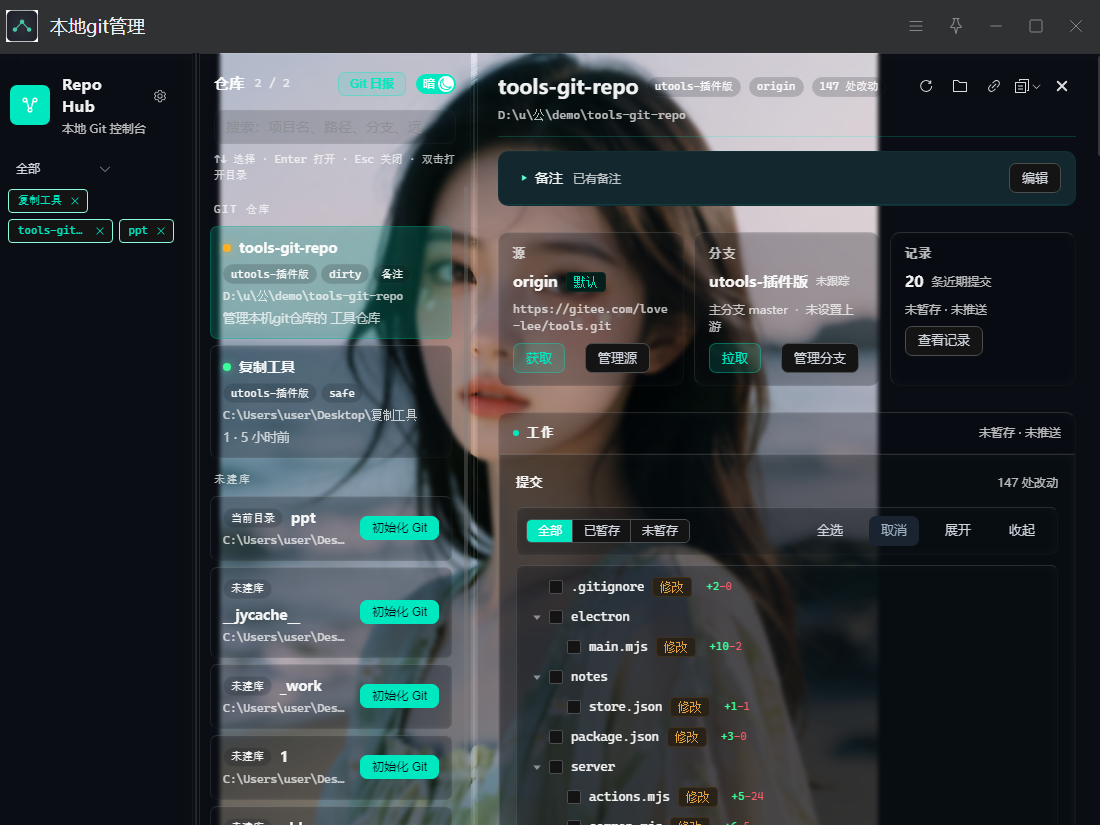This screenshot has height=825, width=1100.
Task: Click the Repo Hub settings gear icon
Action: click(160, 96)
